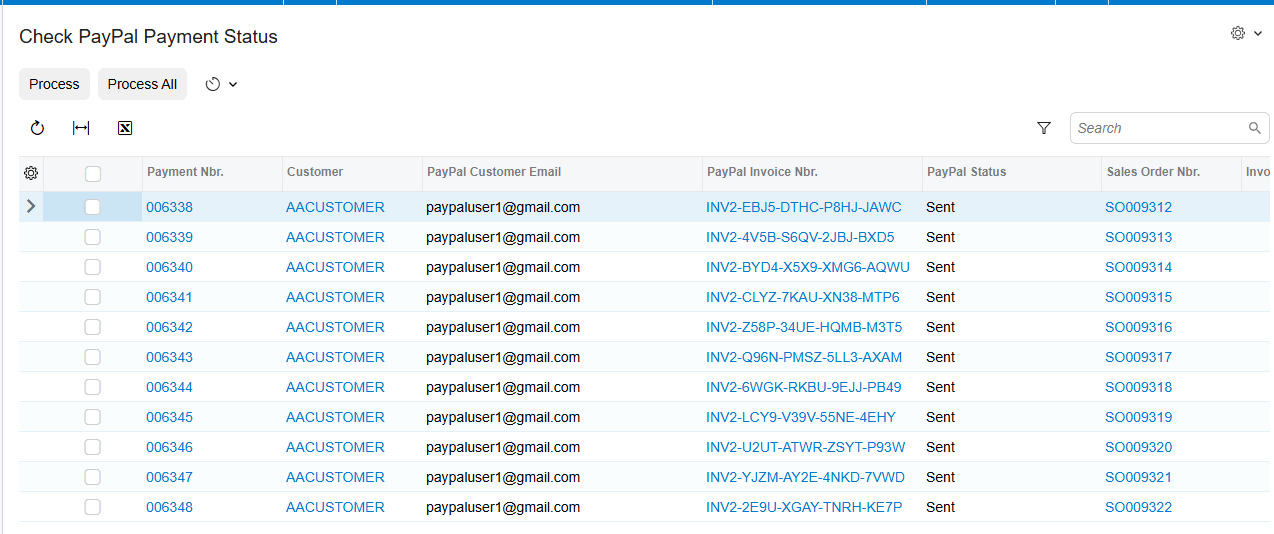Open invoice INV2-4V5B-S6QV-2JBJ-BXD5
Image resolution: width=1274 pixels, height=534 pixels.
point(800,237)
